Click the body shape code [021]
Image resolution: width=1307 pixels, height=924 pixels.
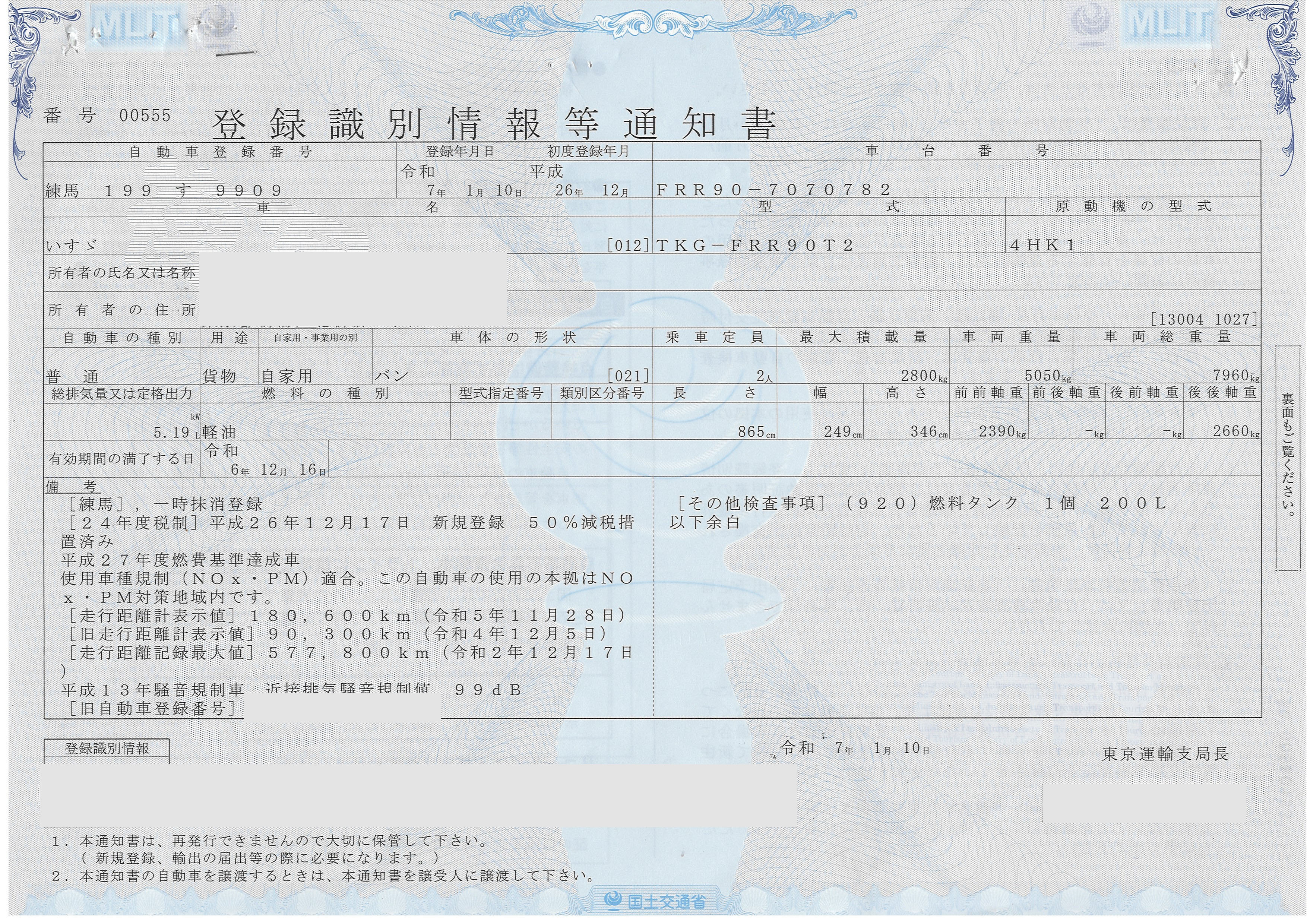point(628,376)
